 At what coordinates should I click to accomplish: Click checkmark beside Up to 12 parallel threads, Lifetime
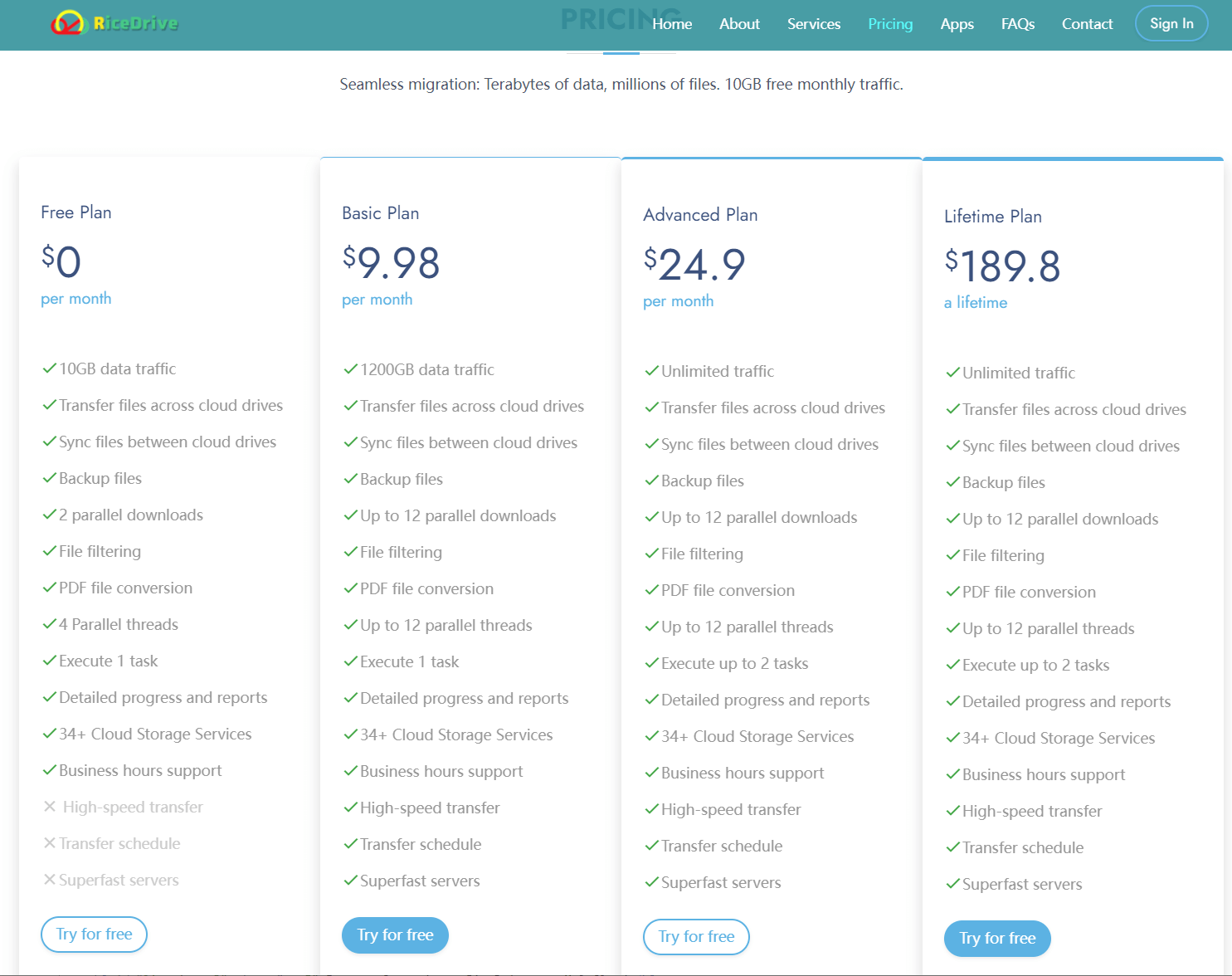(953, 628)
